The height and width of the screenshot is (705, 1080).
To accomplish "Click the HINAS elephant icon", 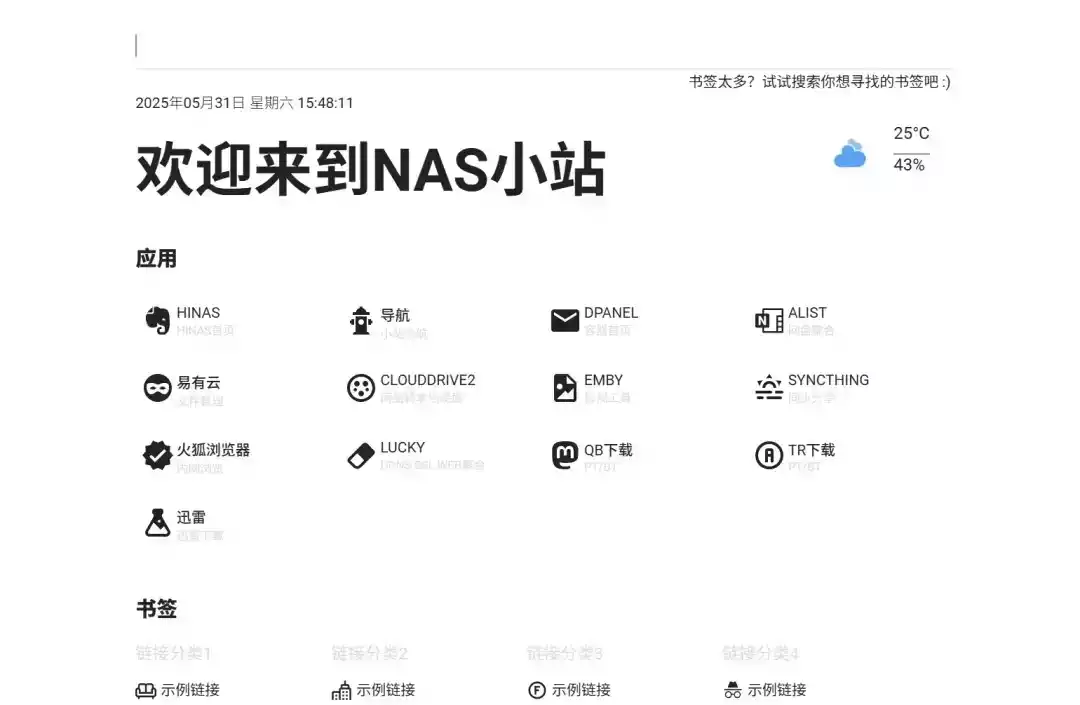I will point(158,321).
